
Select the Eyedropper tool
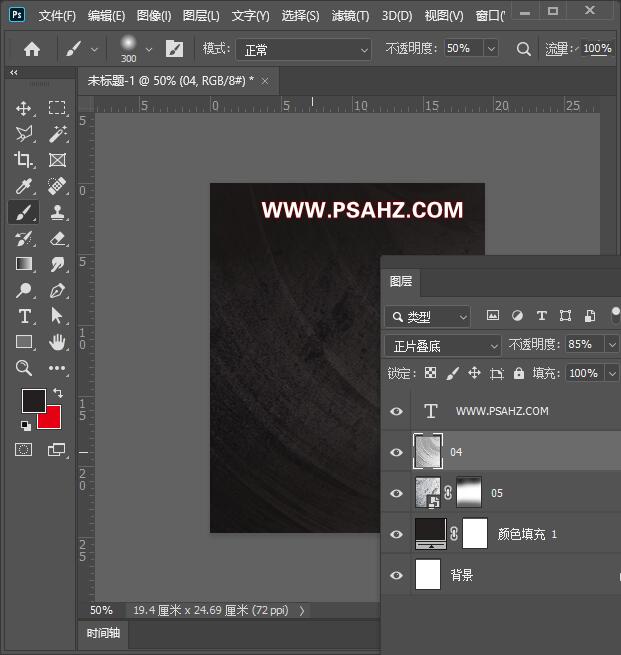pyautogui.click(x=23, y=186)
